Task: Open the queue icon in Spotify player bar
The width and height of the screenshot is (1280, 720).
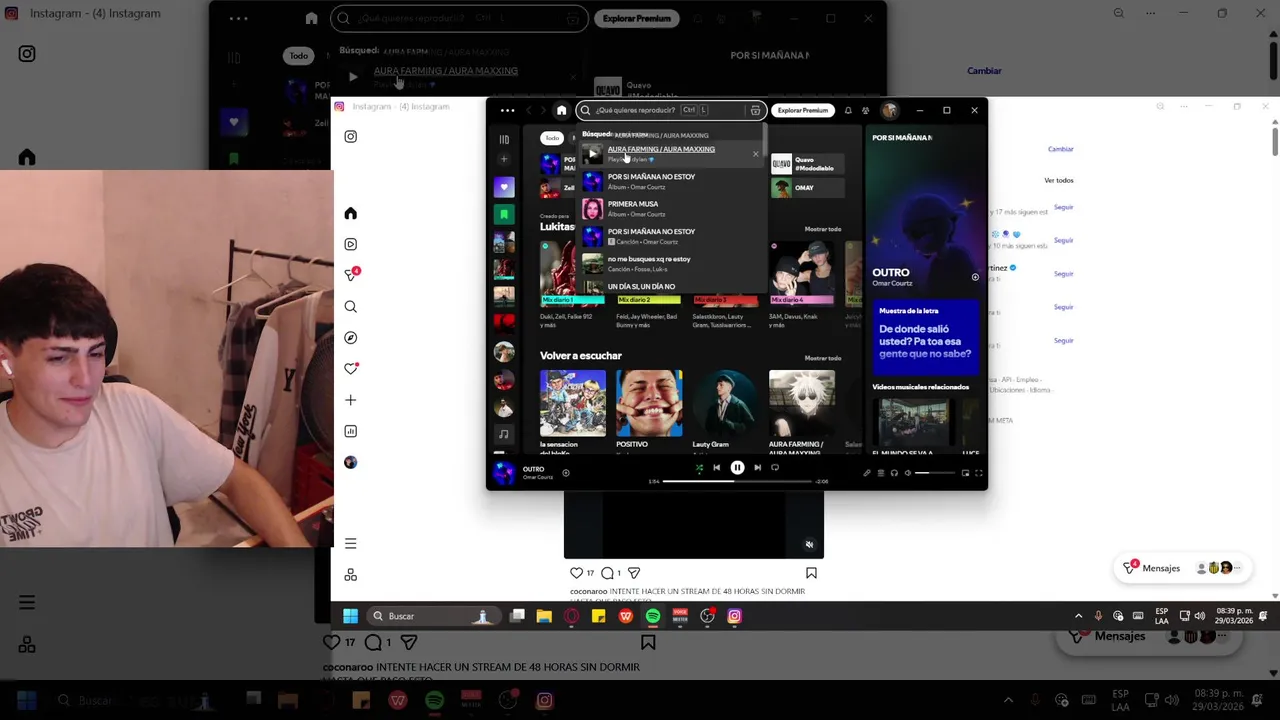Action: (x=881, y=473)
